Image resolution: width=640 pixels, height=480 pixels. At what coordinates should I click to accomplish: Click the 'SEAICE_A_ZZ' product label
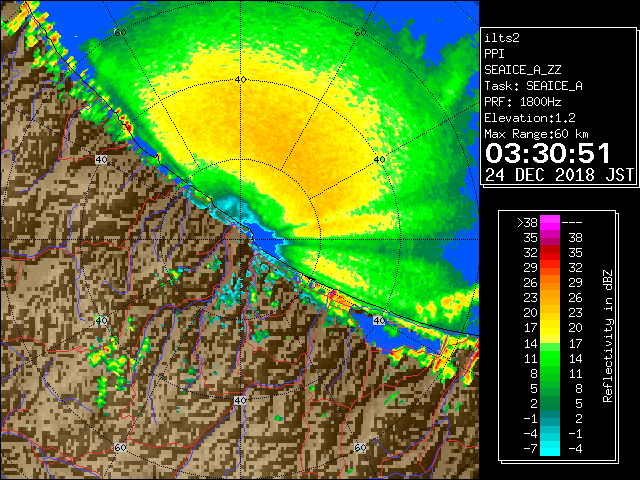pos(523,70)
